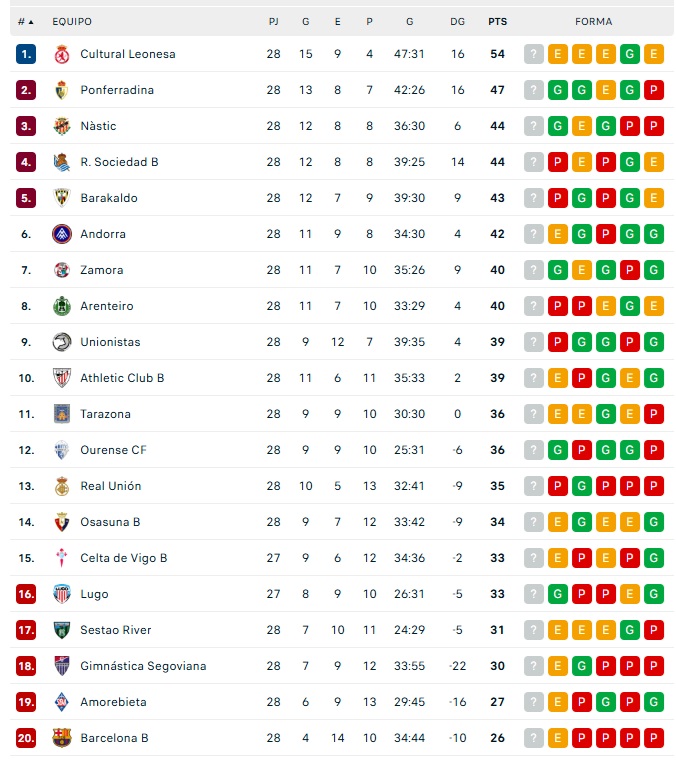
Task: Click the Barcelona B club badge
Action: (x=62, y=738)
